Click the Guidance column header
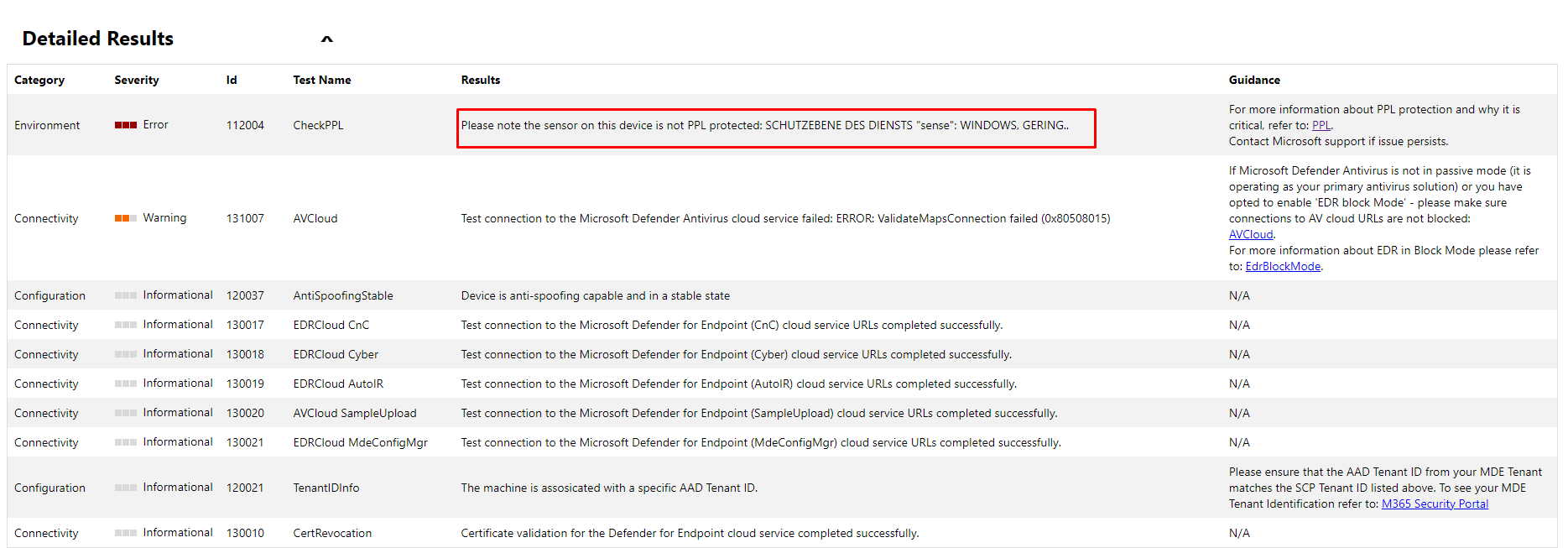 coord(1254,80)
